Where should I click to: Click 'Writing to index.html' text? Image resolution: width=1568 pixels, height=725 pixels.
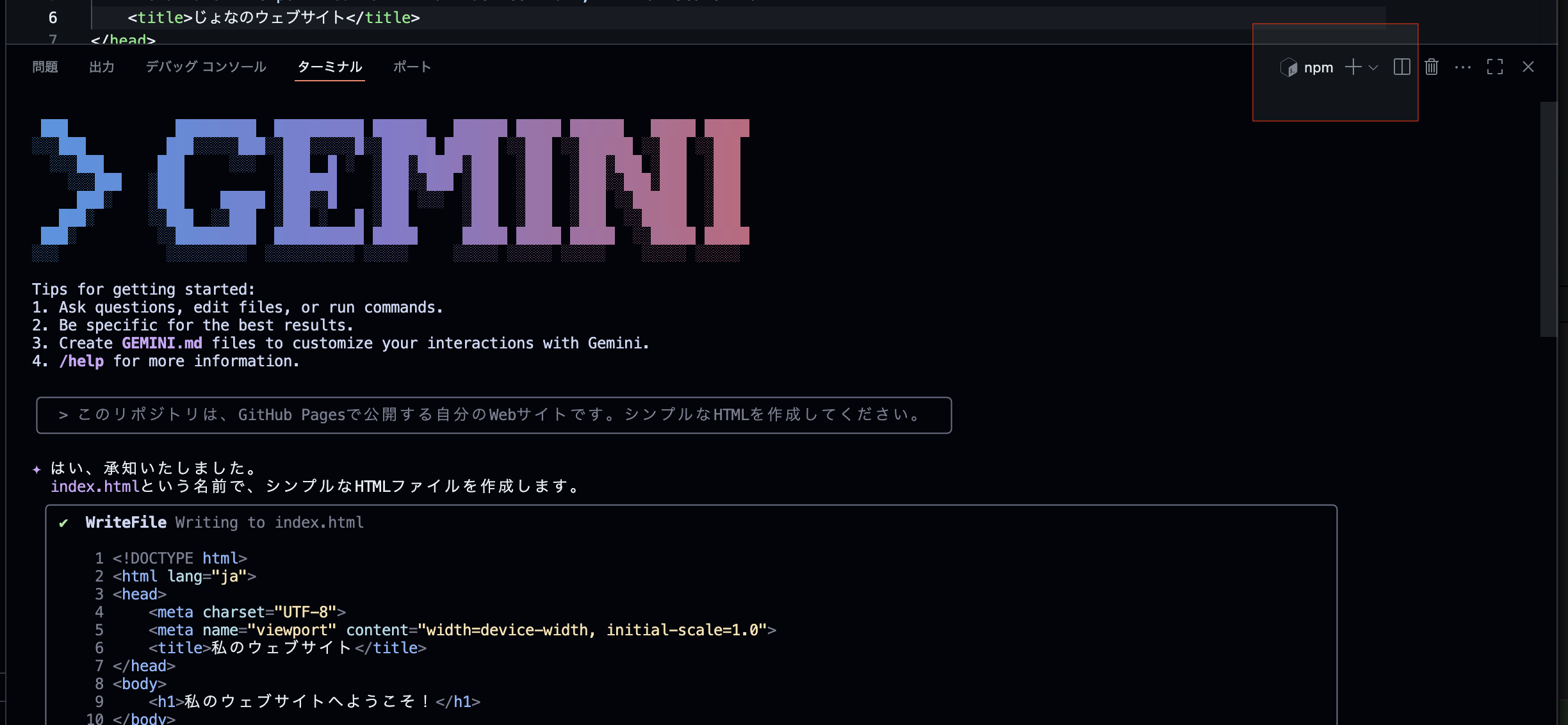pos(270,523)
